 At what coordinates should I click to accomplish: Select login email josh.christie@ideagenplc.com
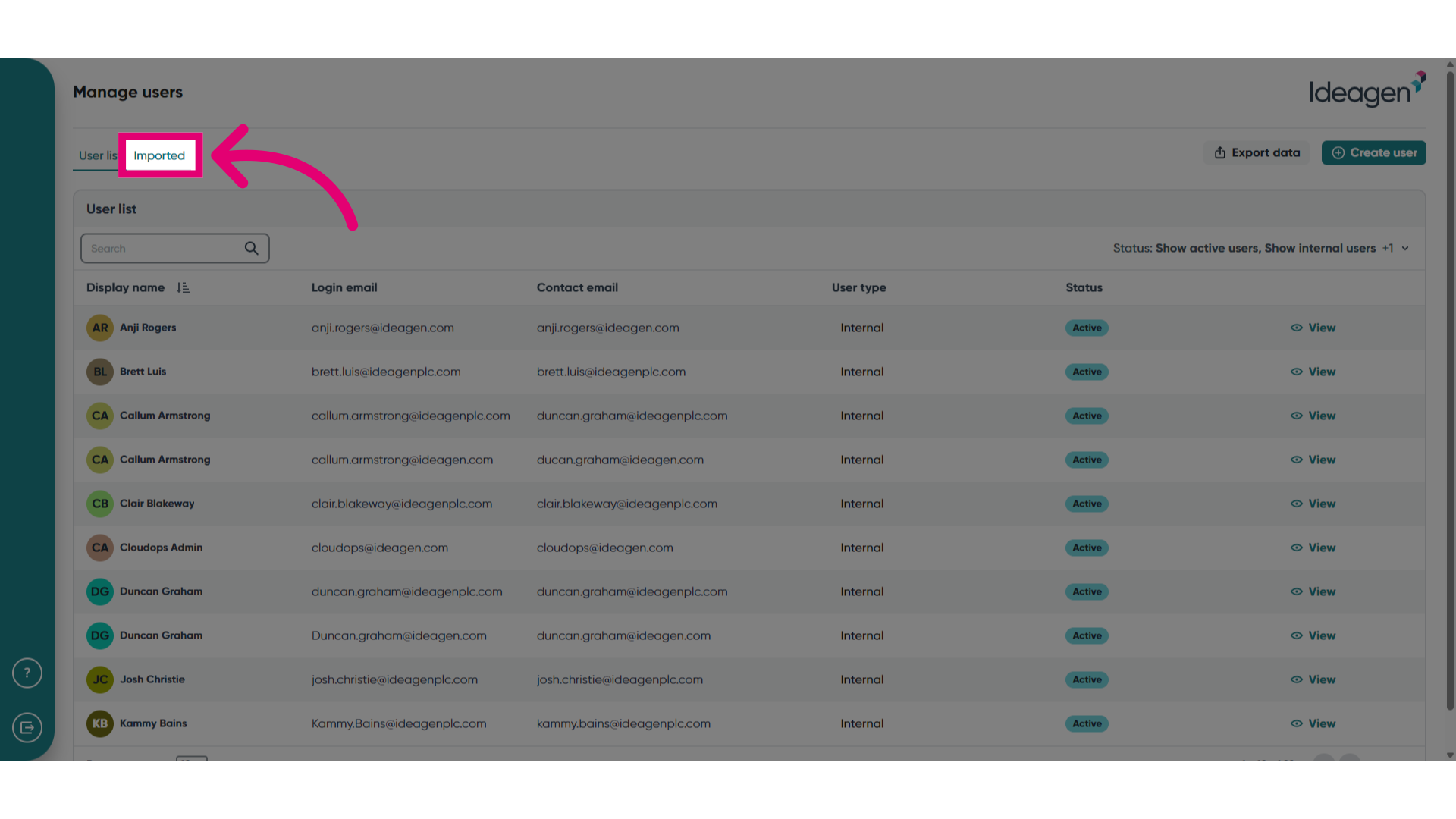(394, 679)
